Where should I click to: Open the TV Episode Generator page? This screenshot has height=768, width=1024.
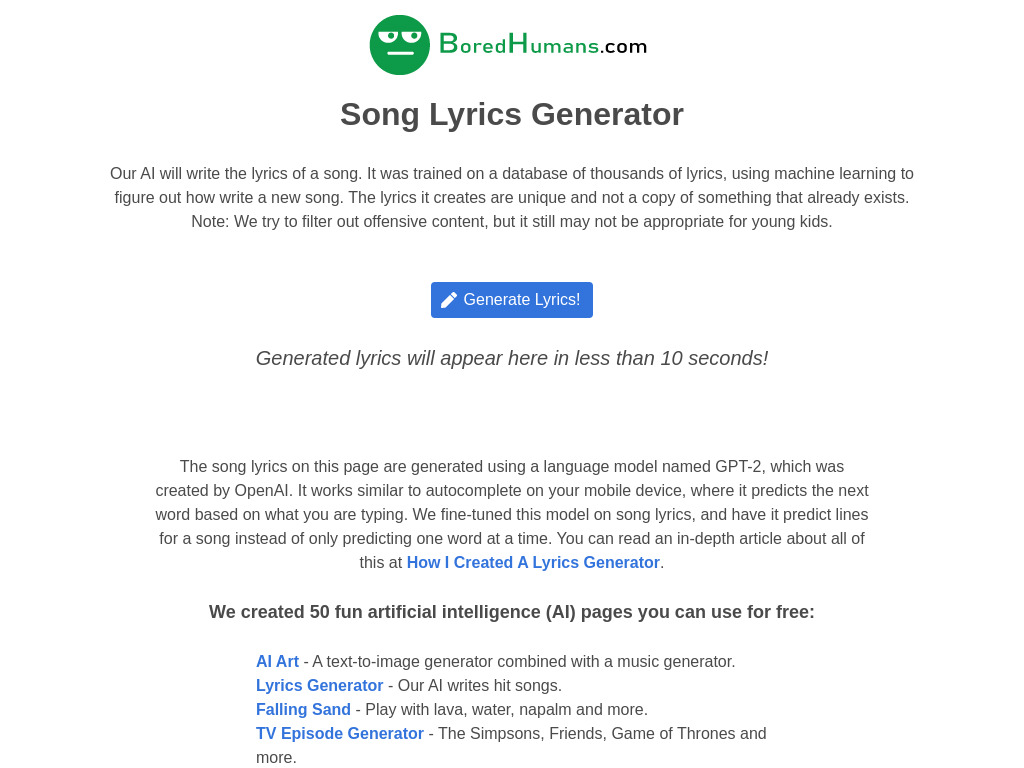(340, 733)
